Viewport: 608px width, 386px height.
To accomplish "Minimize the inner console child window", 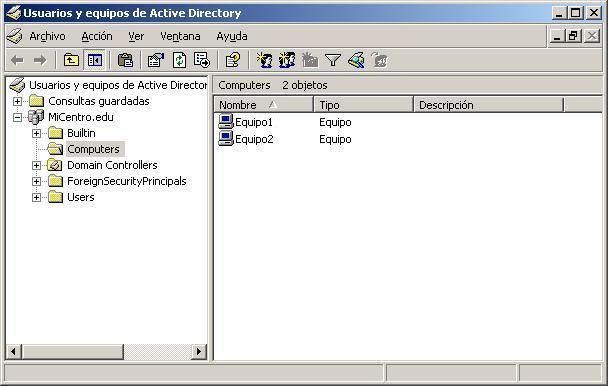I will (557, 36).
